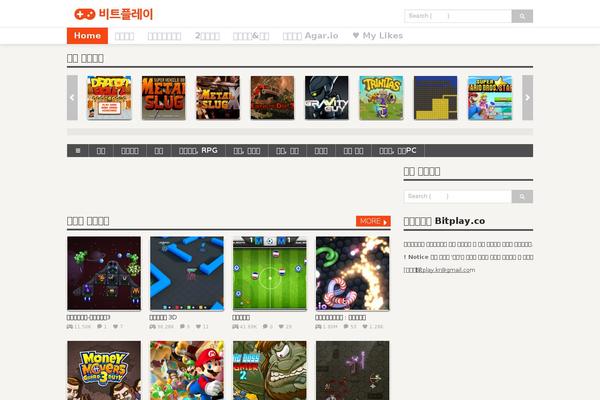
Task: Open the nav item starting with '2'
Action: coord(207,36)
